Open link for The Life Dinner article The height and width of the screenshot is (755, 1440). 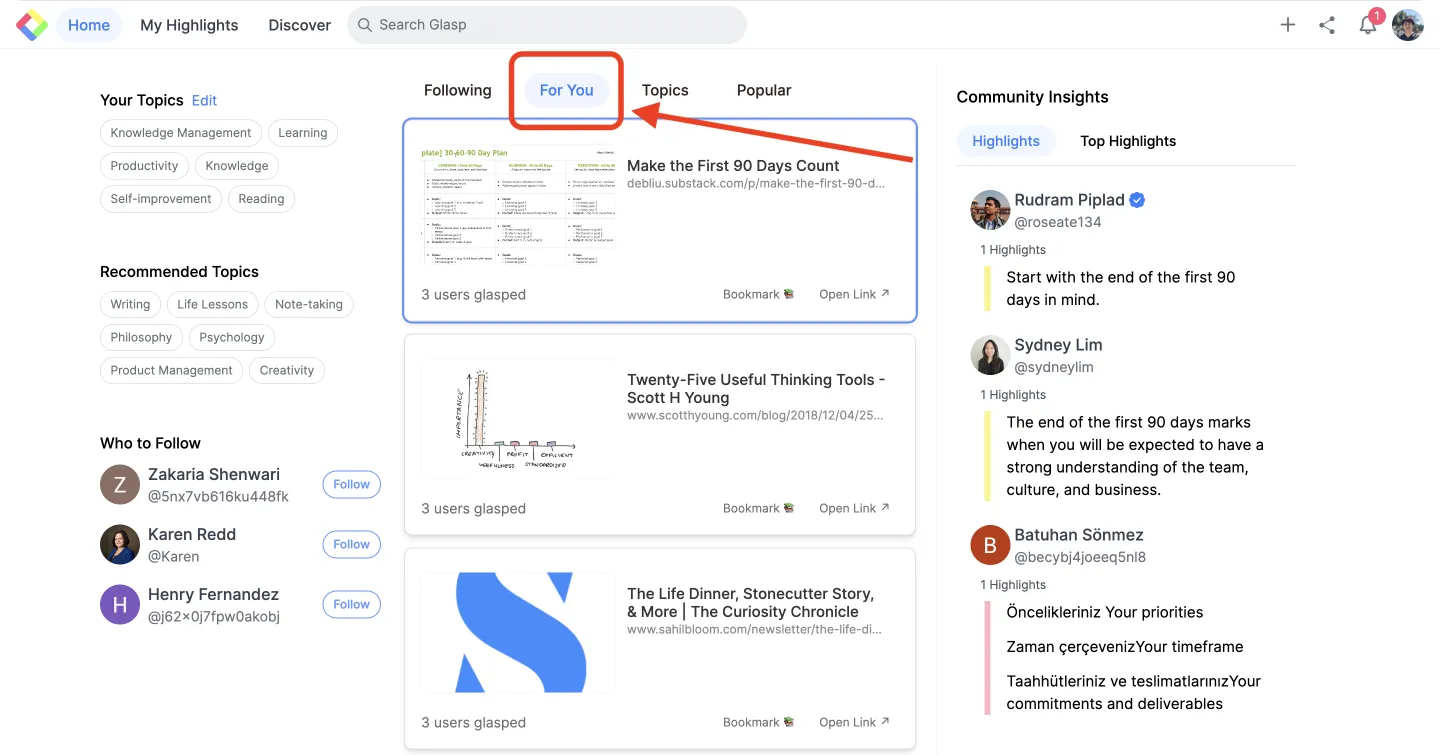pyautogui.click(x=854, y=722)
